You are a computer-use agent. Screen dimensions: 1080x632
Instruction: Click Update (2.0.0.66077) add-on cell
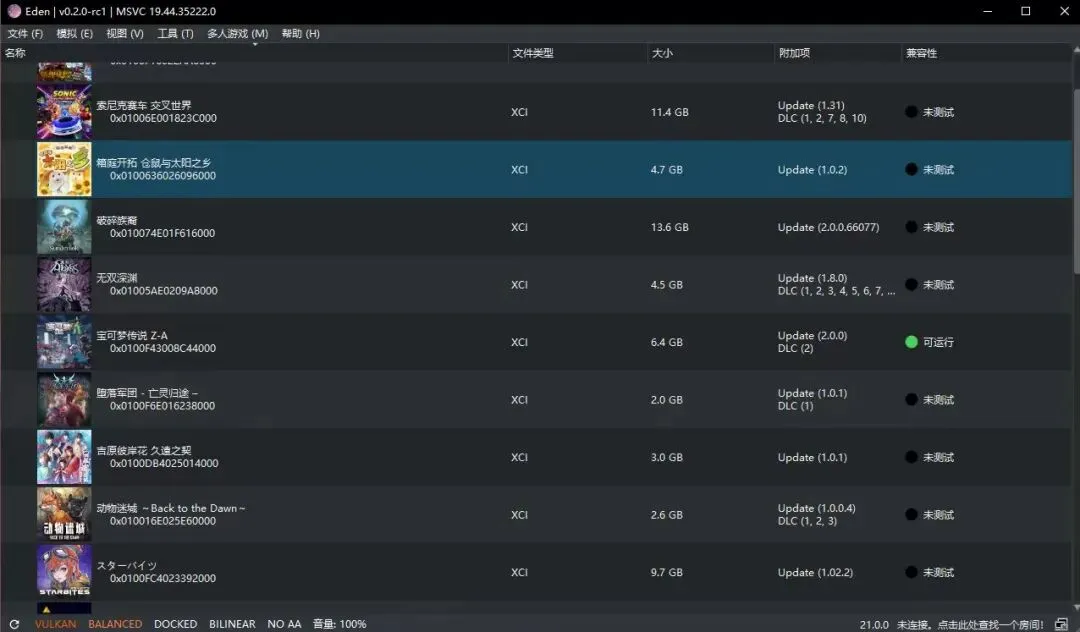(829, 227)
